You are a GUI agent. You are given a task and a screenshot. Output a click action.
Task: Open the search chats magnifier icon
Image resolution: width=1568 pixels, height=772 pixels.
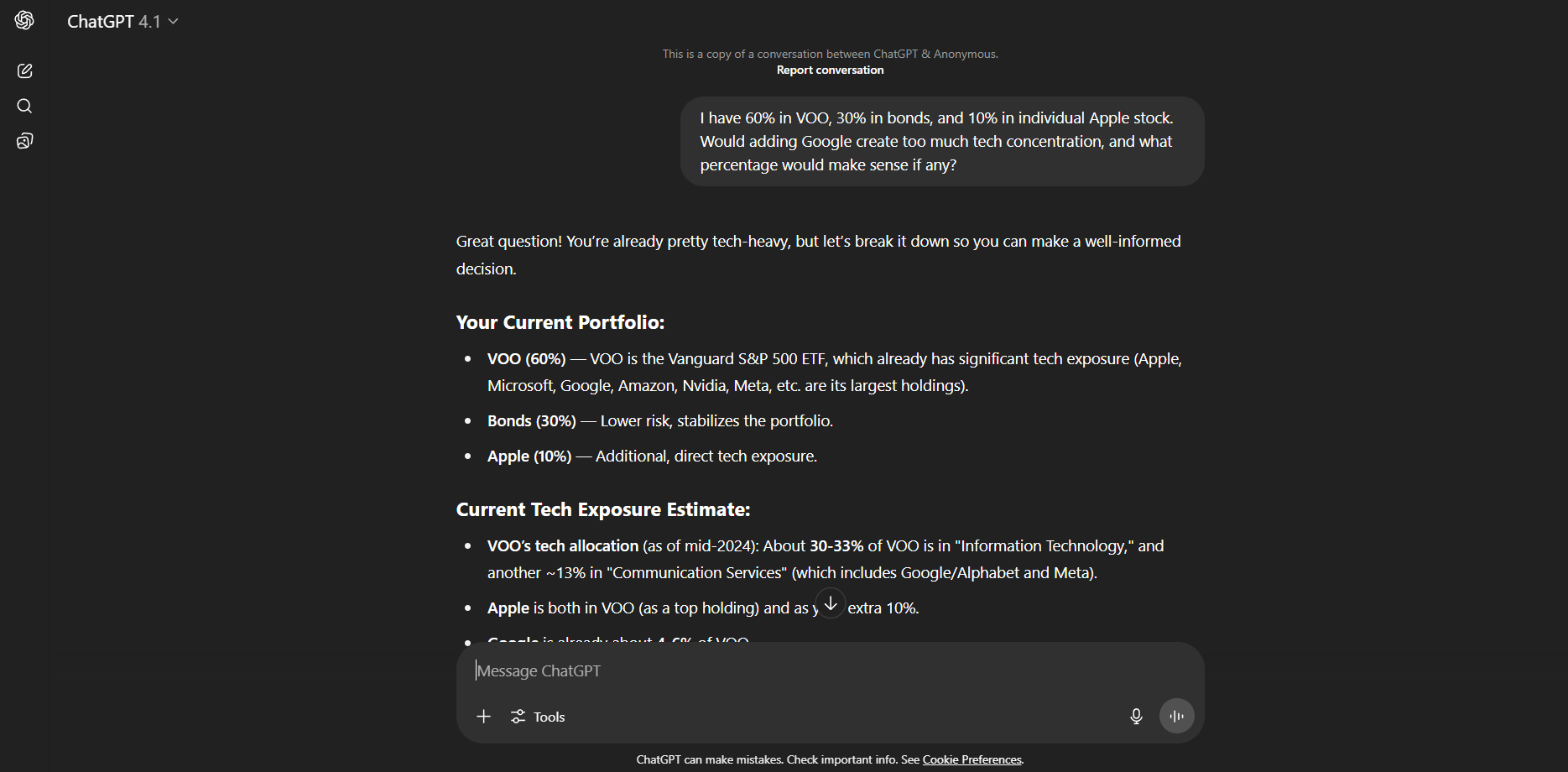click(24, 106)
